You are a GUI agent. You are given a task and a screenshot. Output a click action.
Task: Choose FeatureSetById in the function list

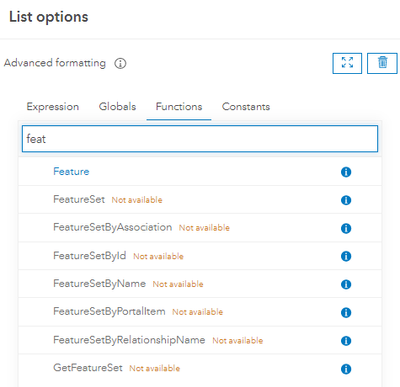click(x=200, y=256)
